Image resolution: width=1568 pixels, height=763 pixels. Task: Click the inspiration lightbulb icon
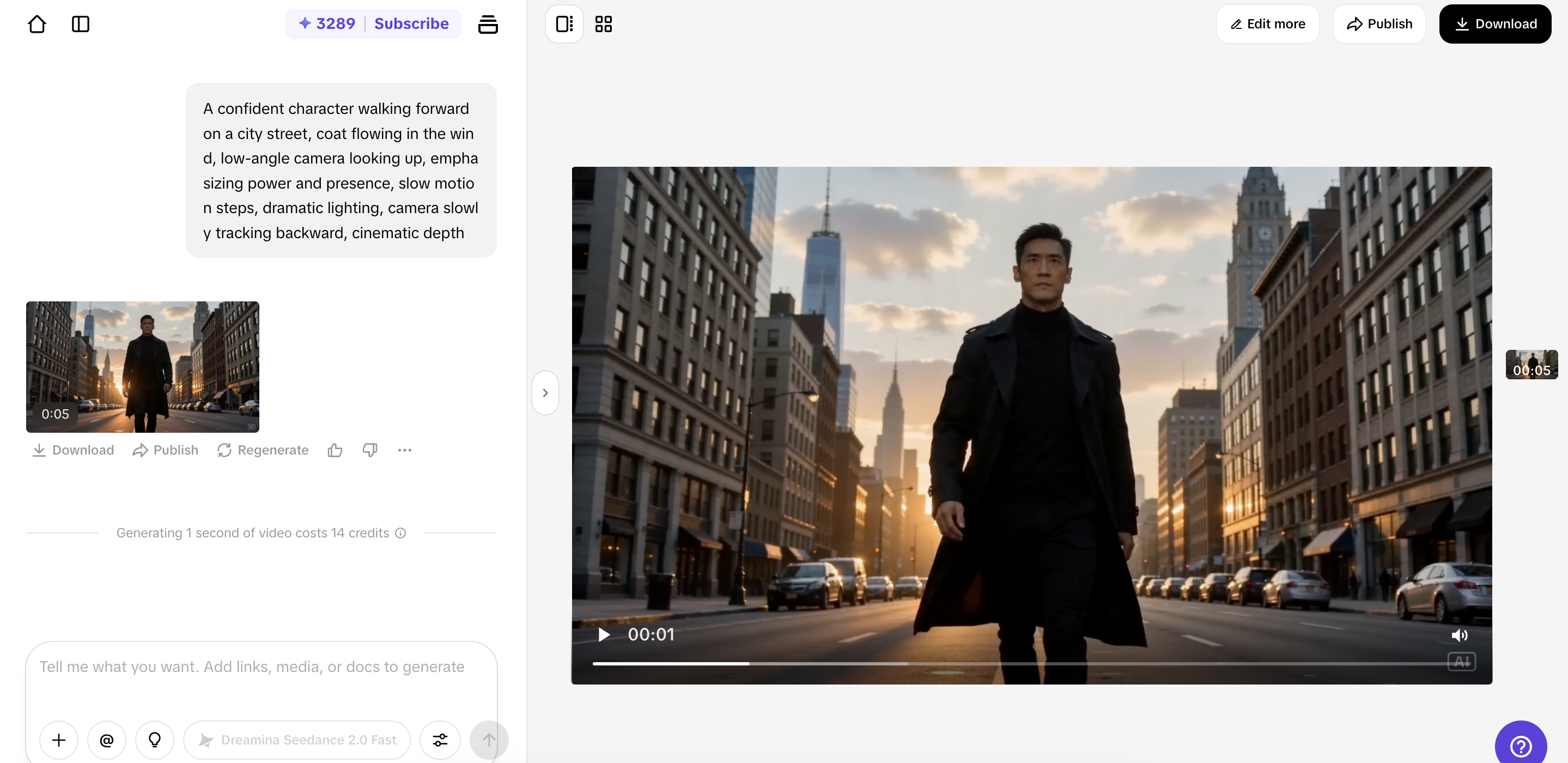(154, 740)
